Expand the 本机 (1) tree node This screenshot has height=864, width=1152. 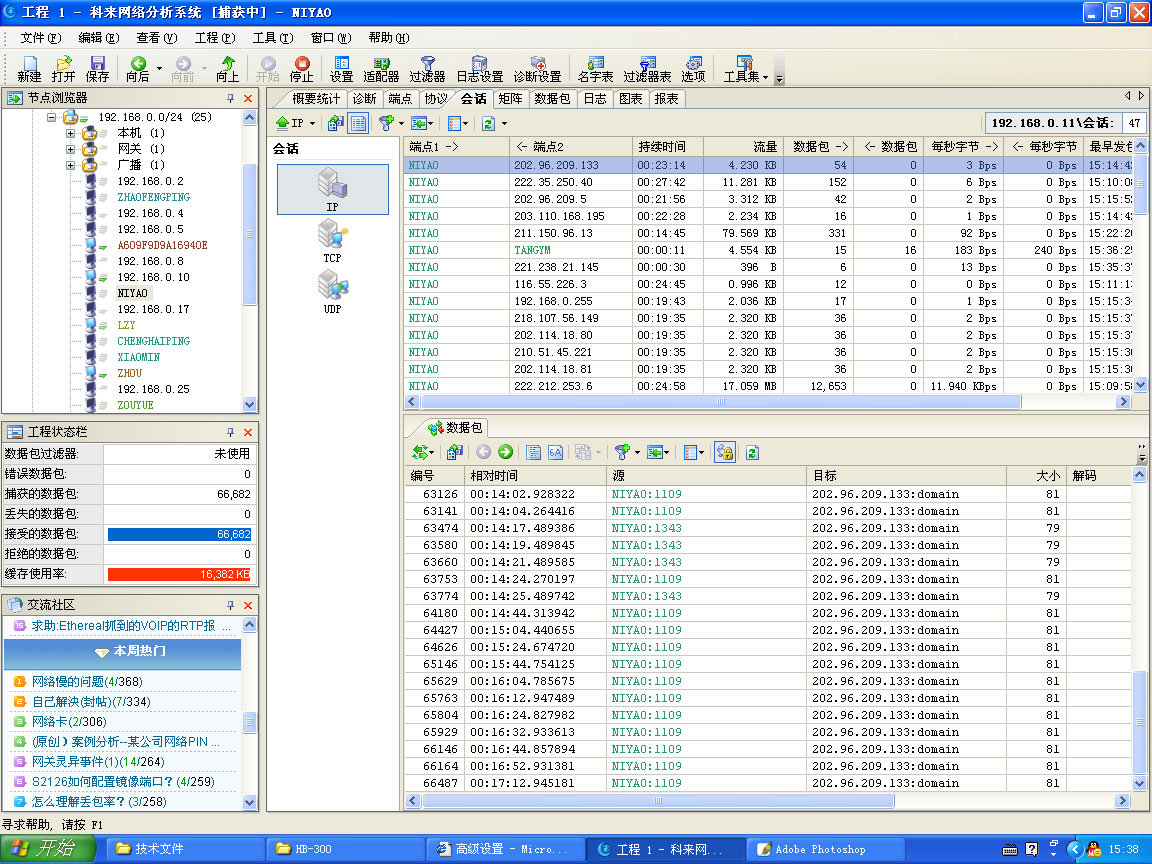(x=71, y=133)
